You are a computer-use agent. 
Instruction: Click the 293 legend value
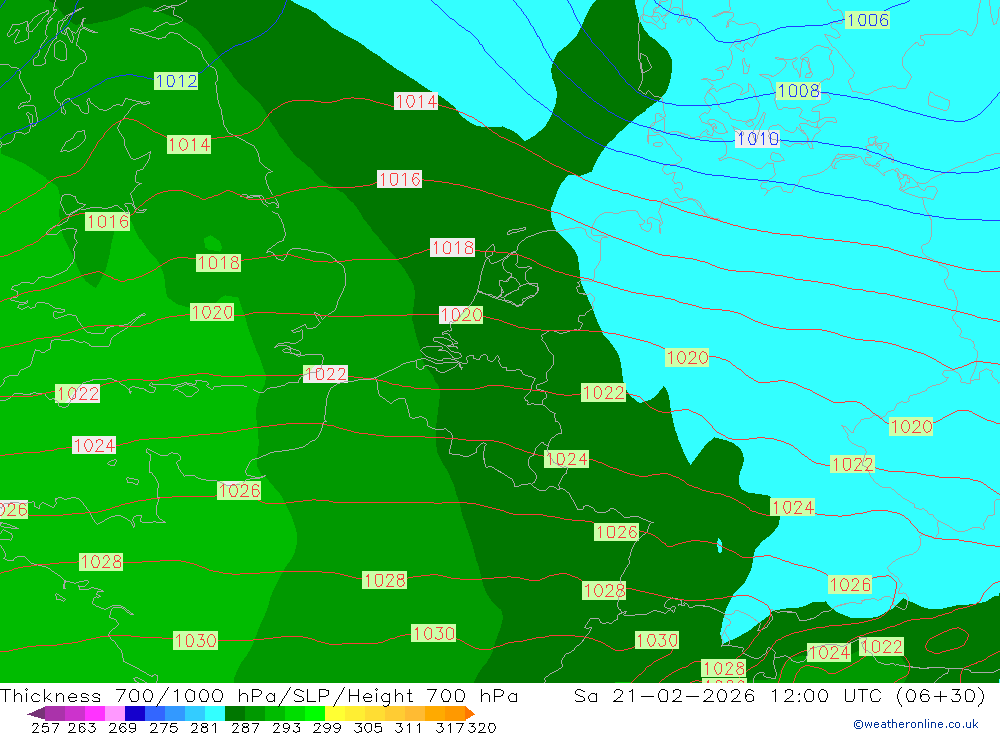[x=286, y=727]
